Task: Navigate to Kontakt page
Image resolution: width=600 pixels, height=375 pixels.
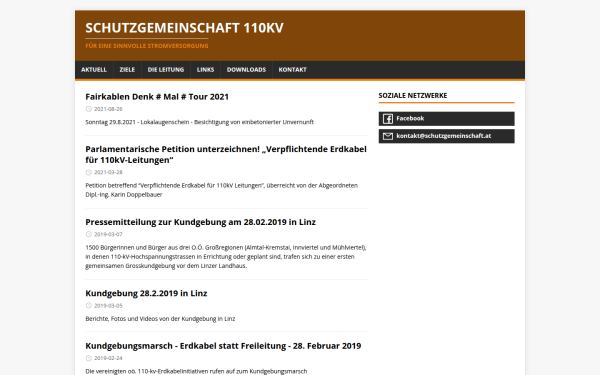Action: pos(292,70)
